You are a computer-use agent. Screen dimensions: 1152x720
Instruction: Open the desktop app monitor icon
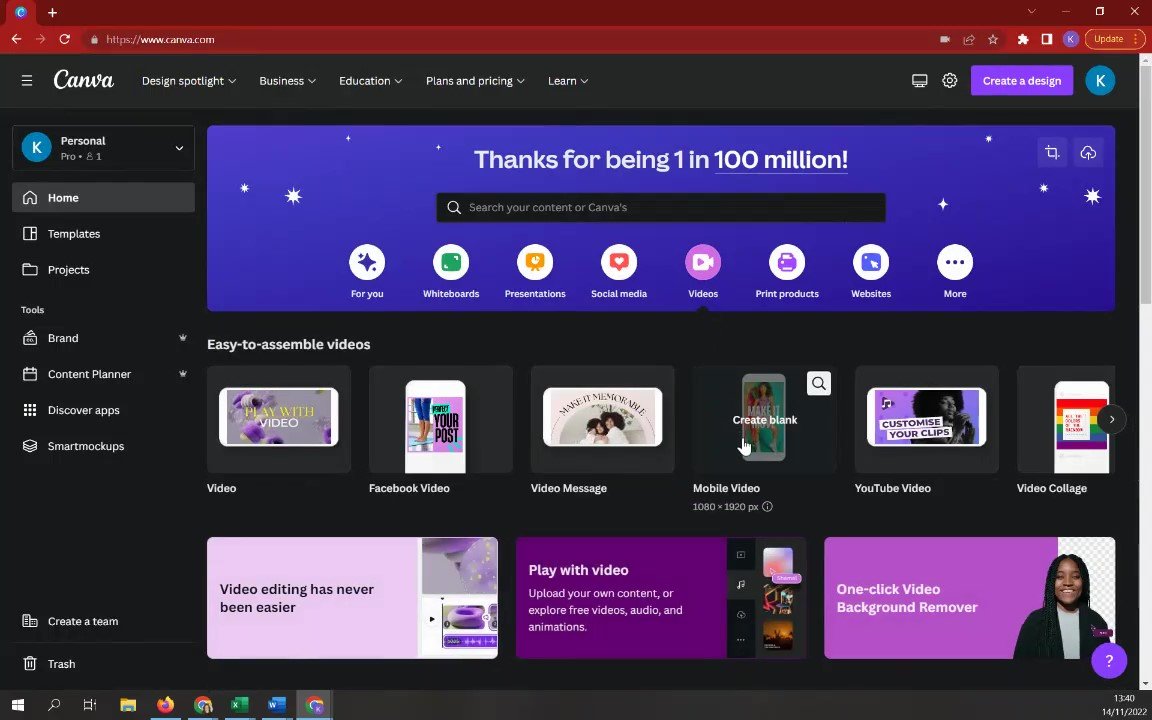click(x=919, y=81)
